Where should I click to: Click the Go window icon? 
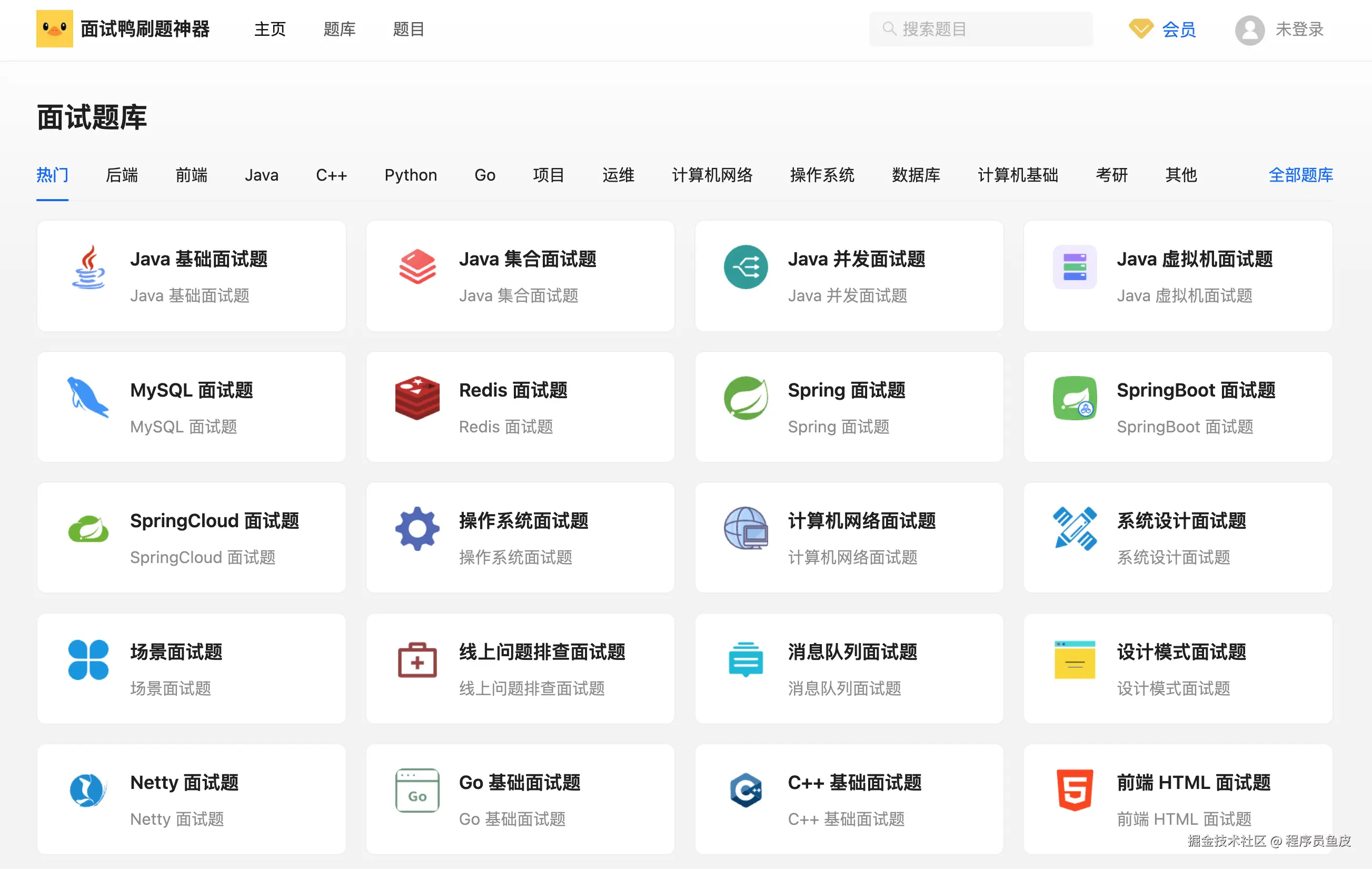pyautogui.click(x=417, y=790)
